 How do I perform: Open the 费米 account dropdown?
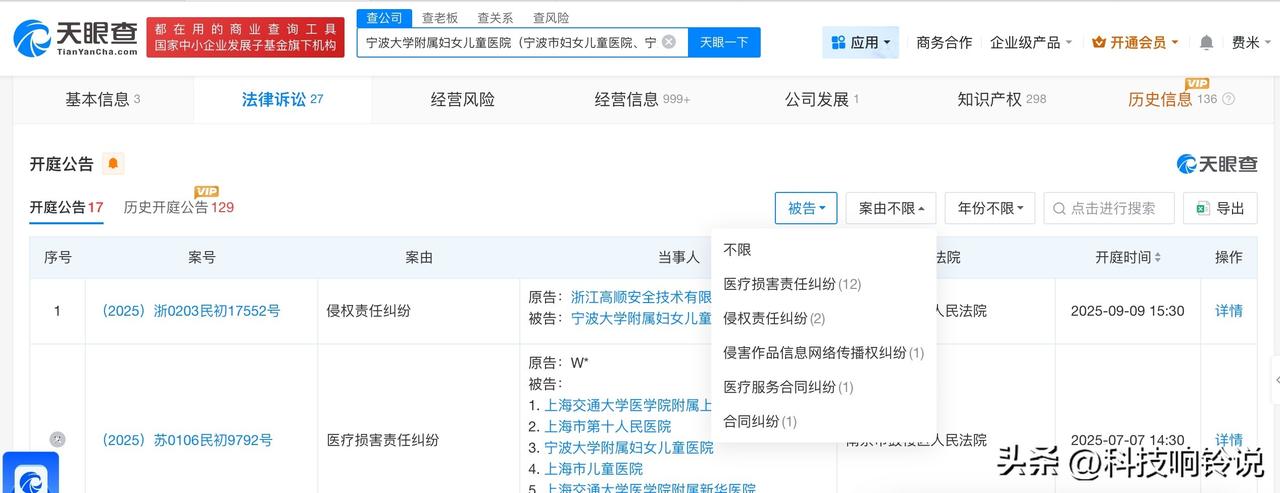coord(1251,42)
